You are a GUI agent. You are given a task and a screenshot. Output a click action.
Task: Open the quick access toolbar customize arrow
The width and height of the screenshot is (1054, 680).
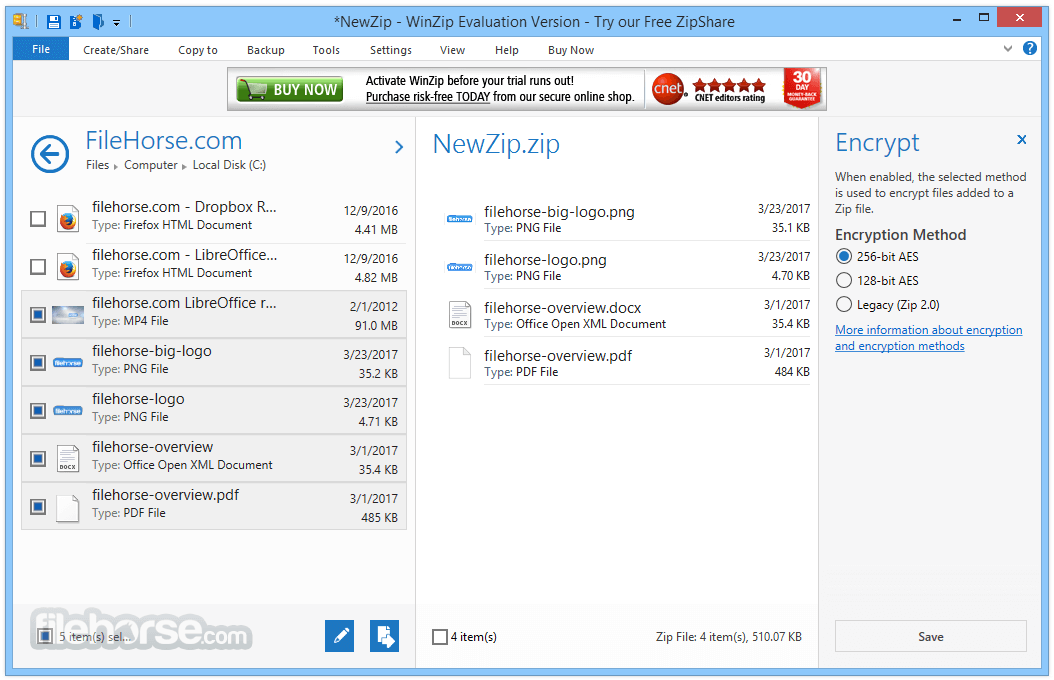tap(116, 23)
